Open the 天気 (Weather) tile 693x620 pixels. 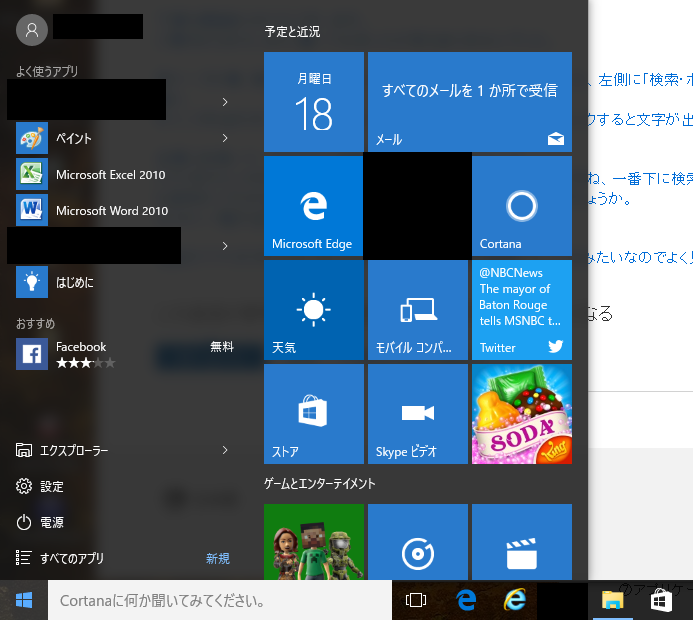tap(314, 310)
